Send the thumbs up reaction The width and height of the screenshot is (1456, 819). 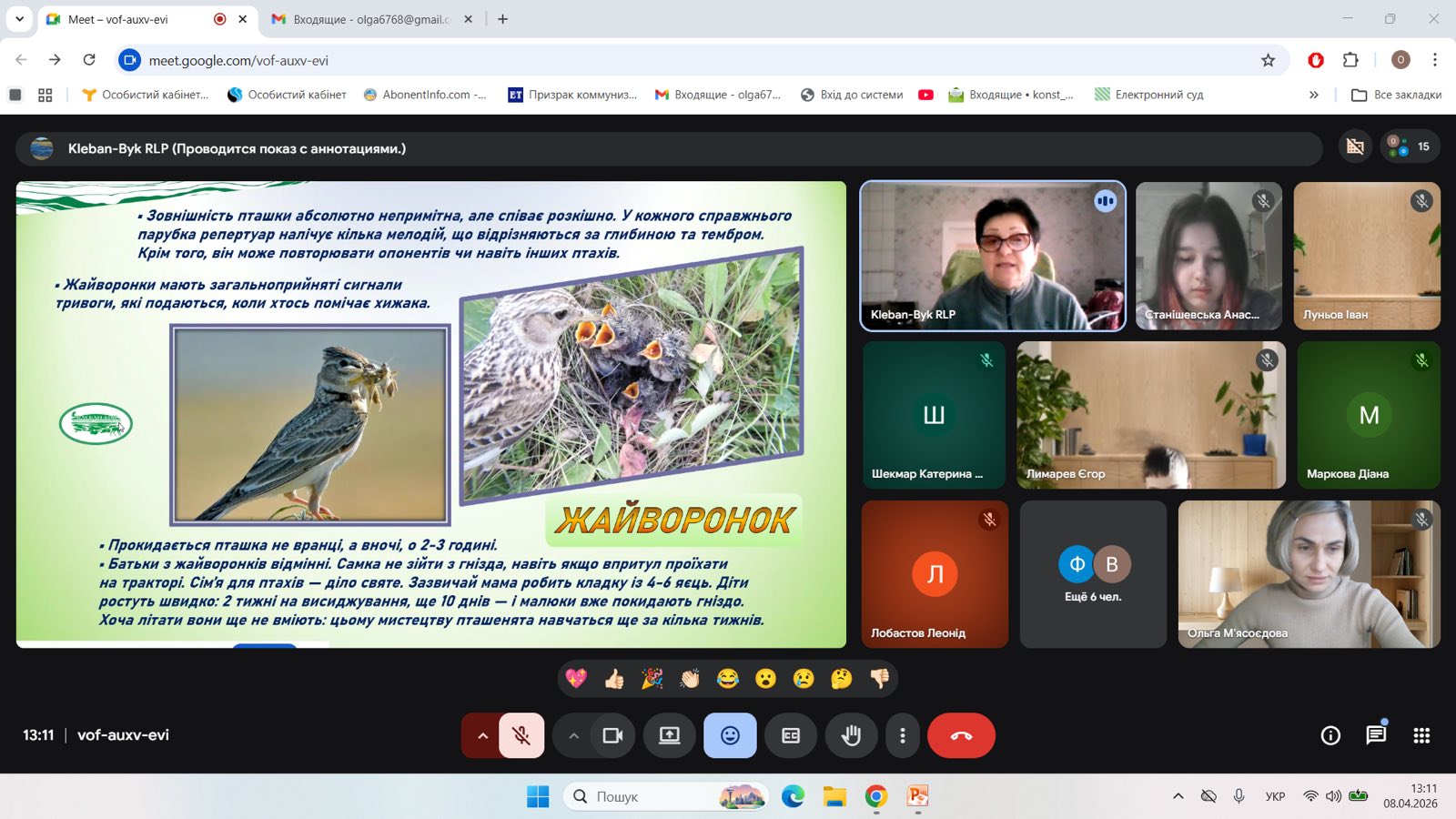click(x=614, y=679)
